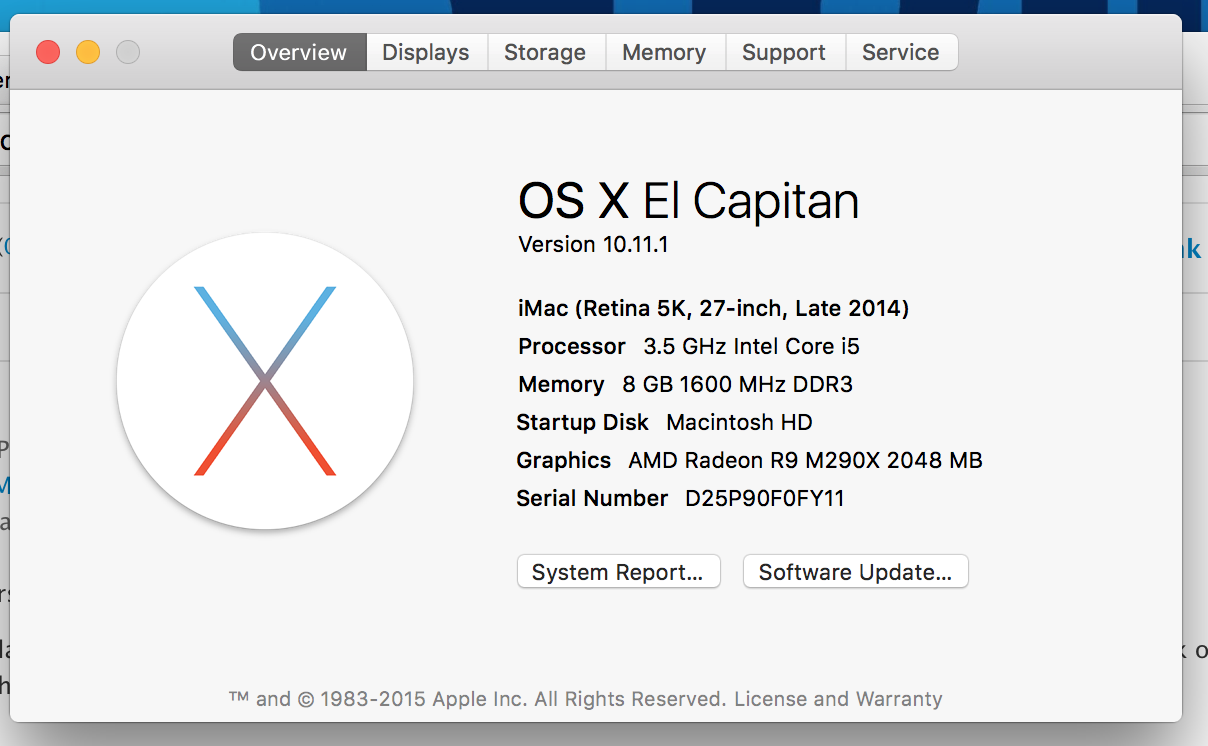
Task: Click the AMD Radeon R9 M290X graphics text
Action: (805, 460)
